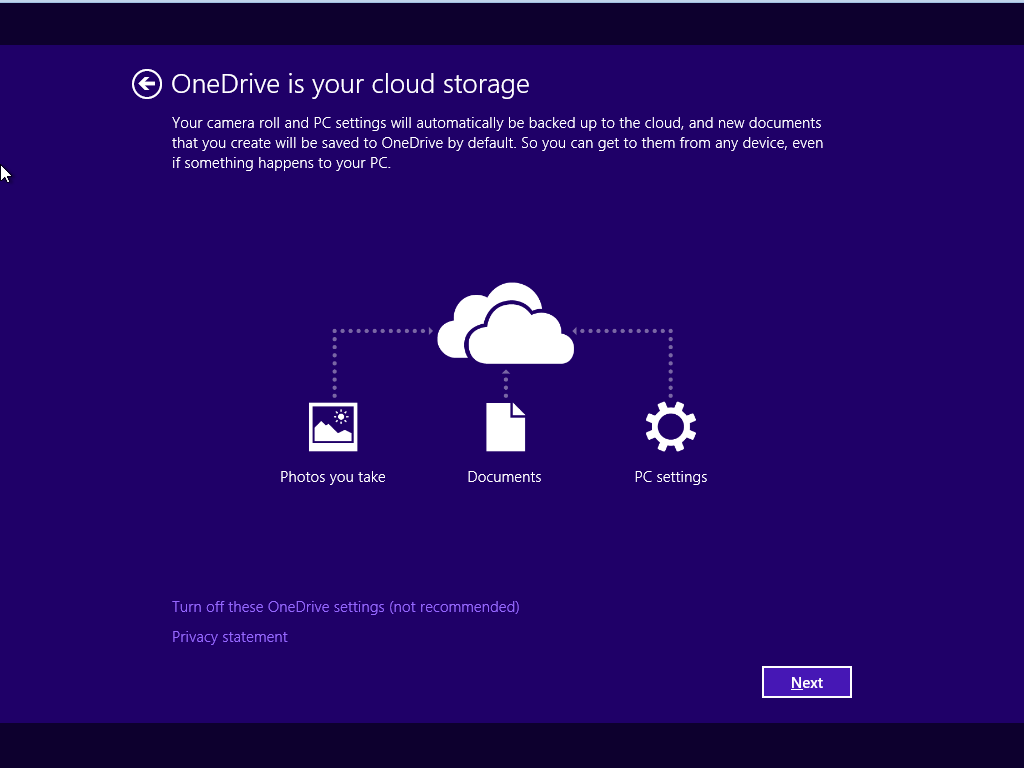Go back using the circled arrow icon
This screenshot has height=768, width=1024.
click(146, 84)
